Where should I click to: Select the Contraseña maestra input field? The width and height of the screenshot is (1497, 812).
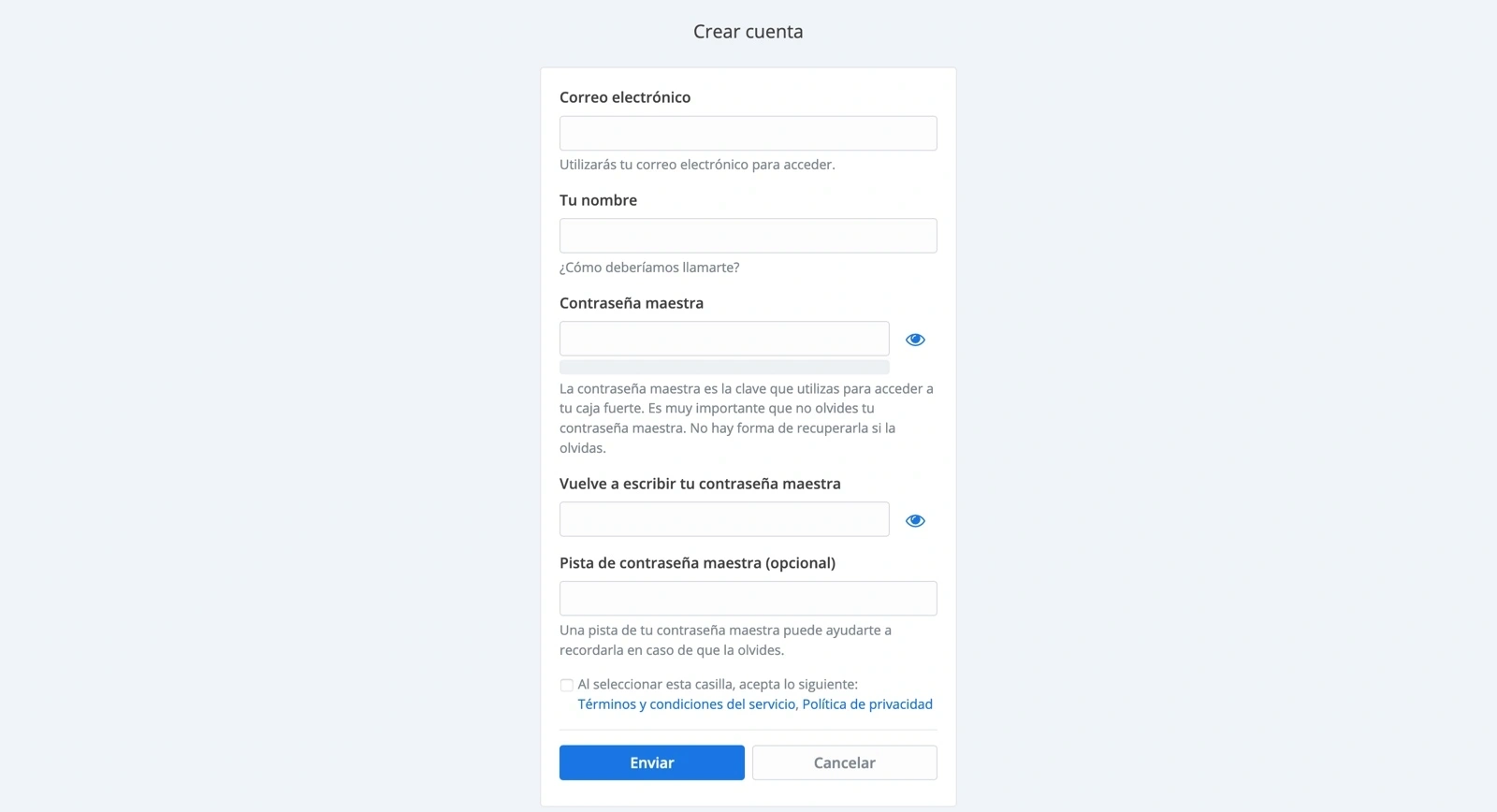tap(723, 339)
